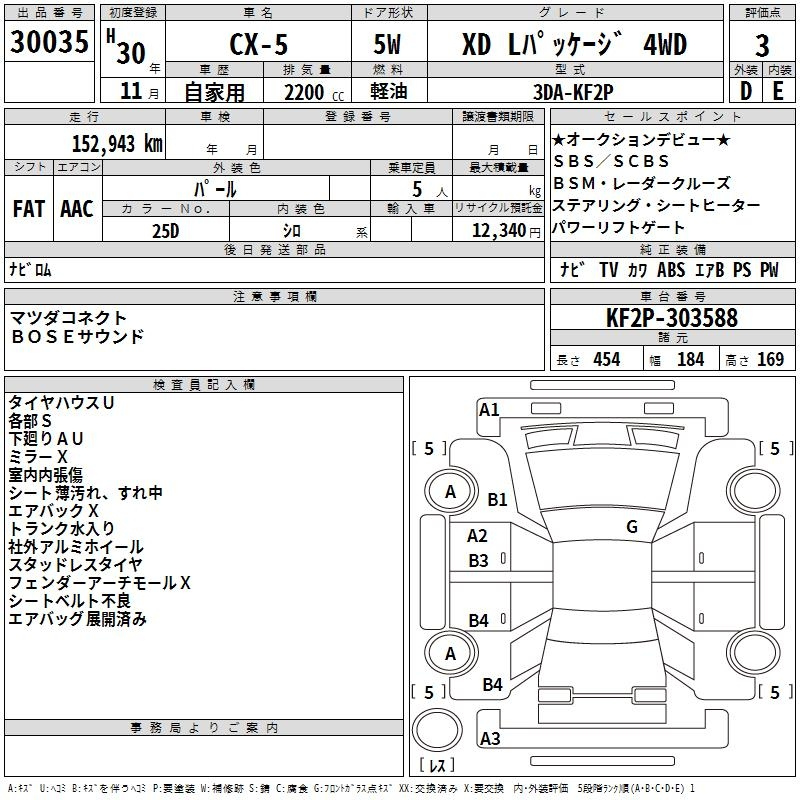The image size is (800, 800).
Task: Click the note フェンダーアーチモールX
Action: pos(99,583)
